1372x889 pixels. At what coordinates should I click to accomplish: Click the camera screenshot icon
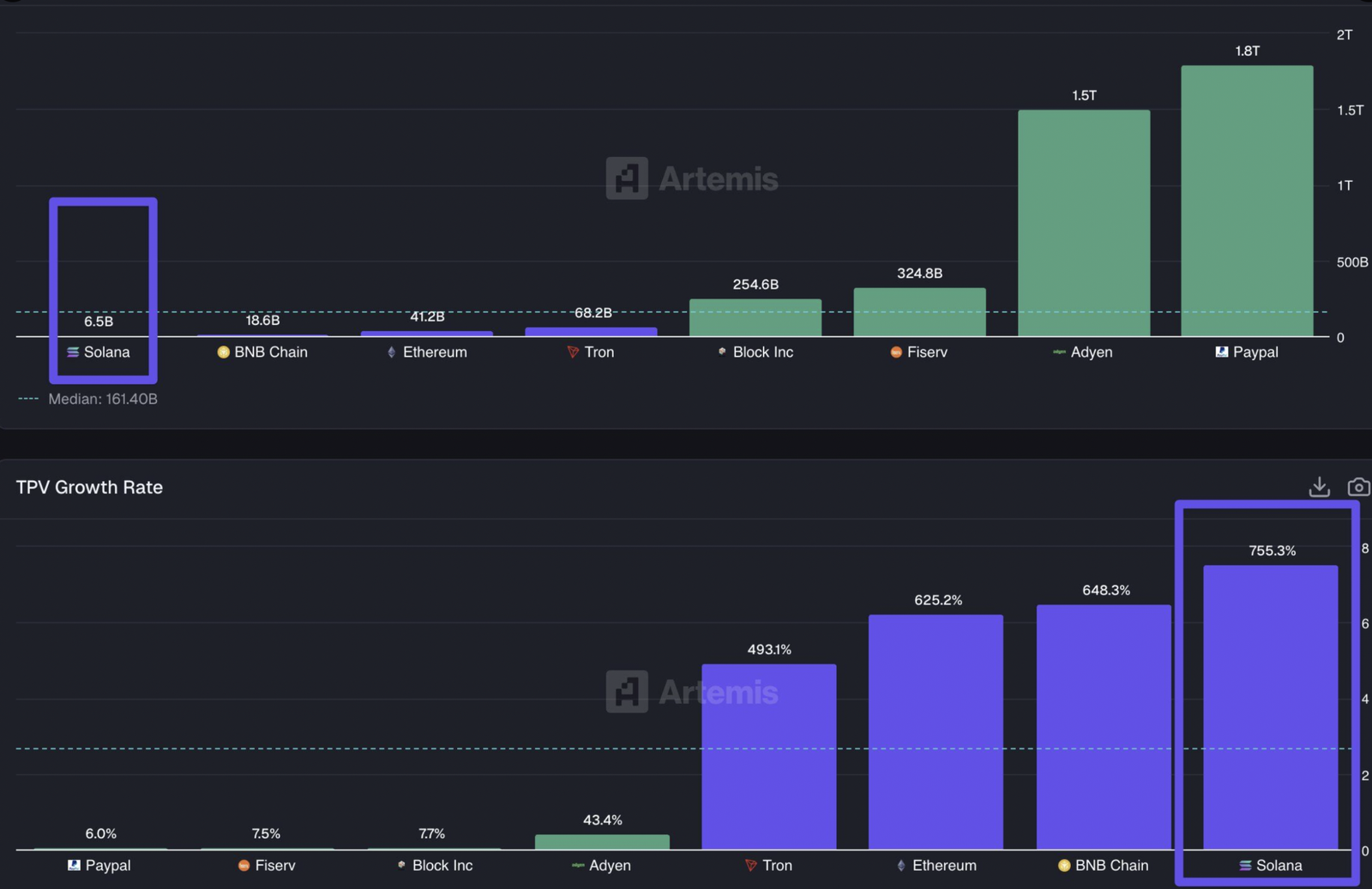coord(1358,487)
